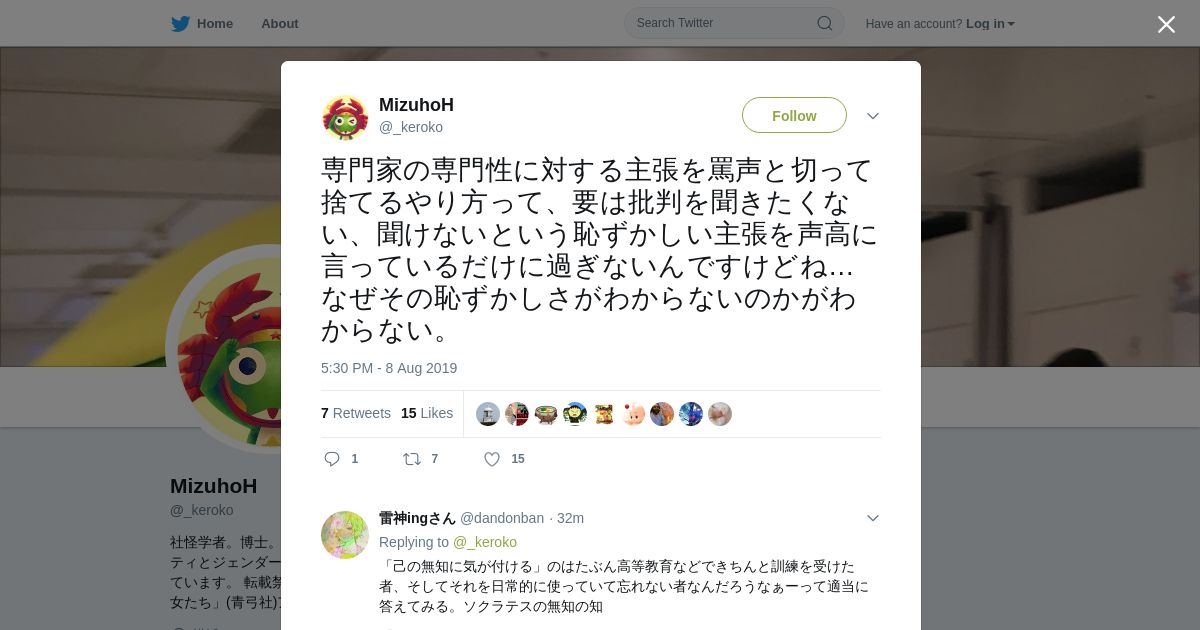The width and height of the screenshot is (1200, 630).
Task: Click the last liker avatar in row
Action: pyautogui.click(x=720, y=414)
